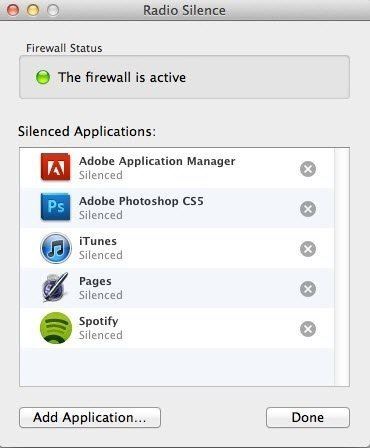Close Radio Silence with the red button
The height and width of the screenshot is (448, 370).
13,10
